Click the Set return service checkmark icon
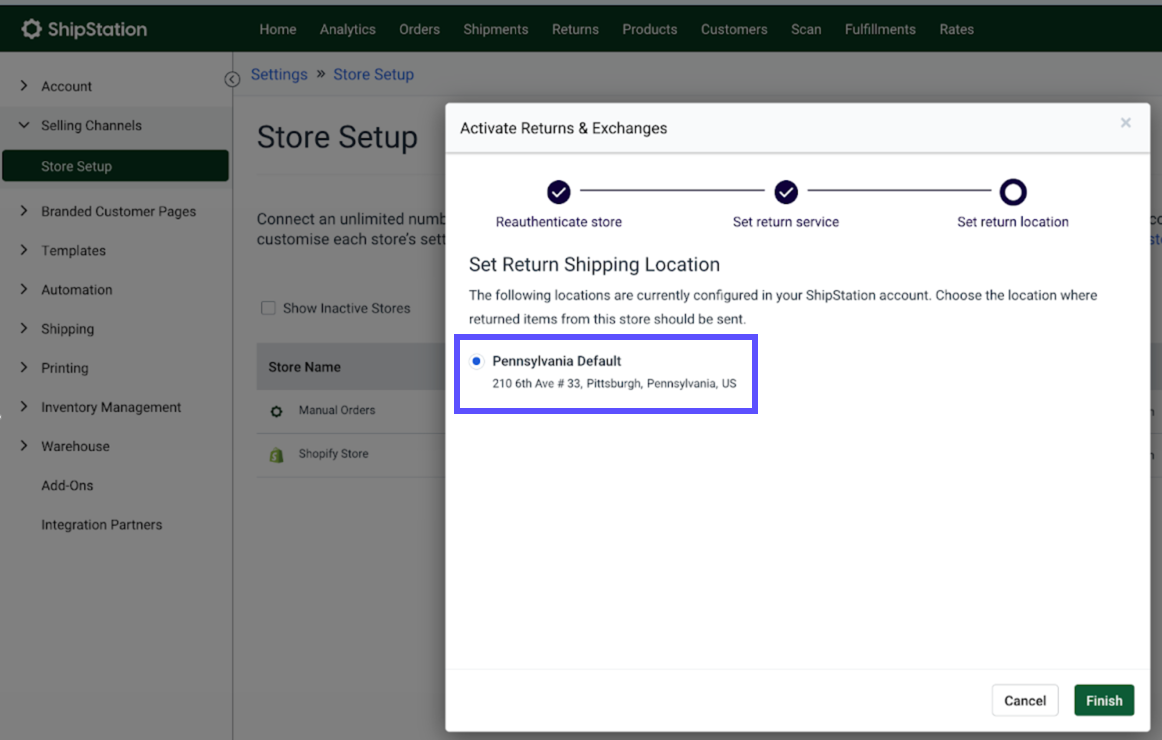Screen dimensions: 1162x740 click(786, 192)
